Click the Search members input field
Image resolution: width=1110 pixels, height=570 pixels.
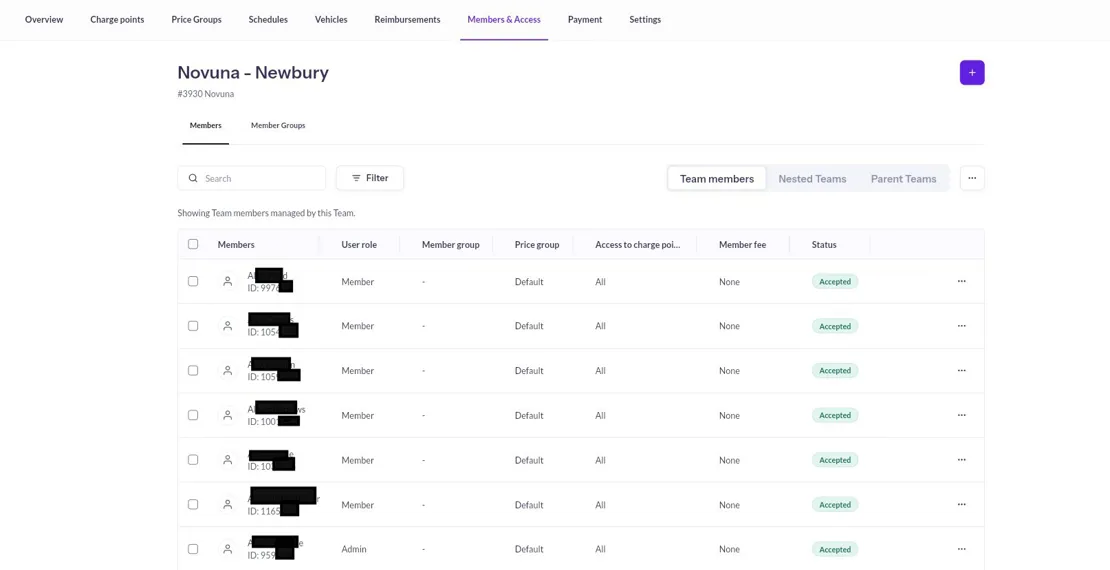262,178
